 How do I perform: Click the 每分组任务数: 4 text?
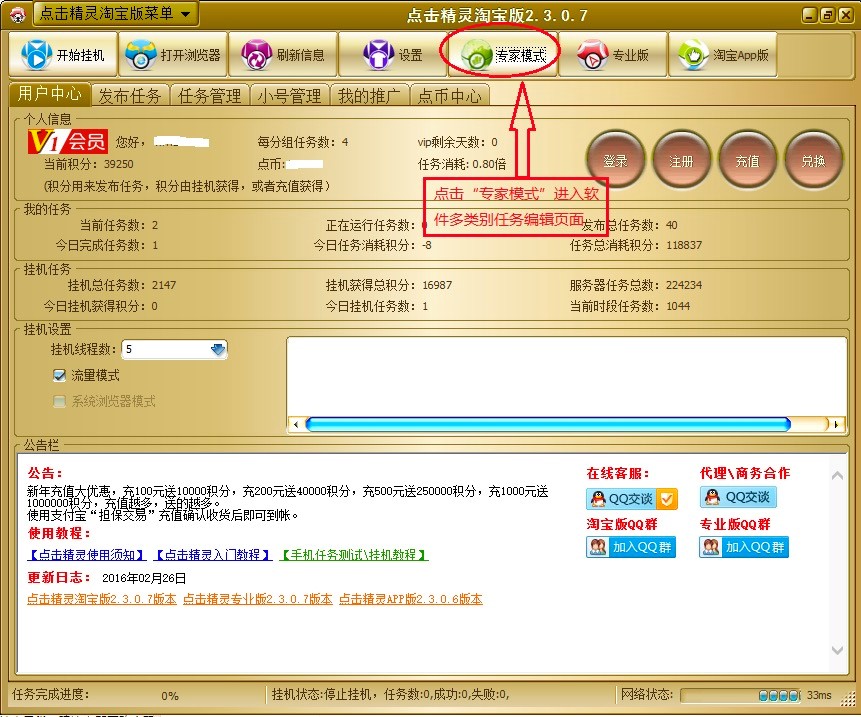click(303, 143)
